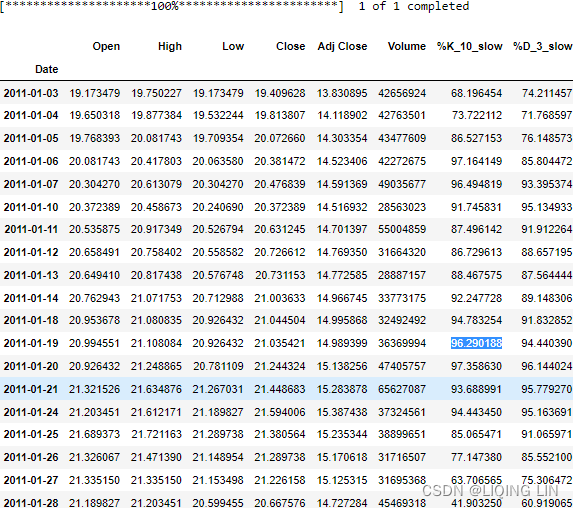Image resolution: width=573 pixels, height=508 pixels.
Task: Click High value 20.917349
Action: [x=156, y=230]
